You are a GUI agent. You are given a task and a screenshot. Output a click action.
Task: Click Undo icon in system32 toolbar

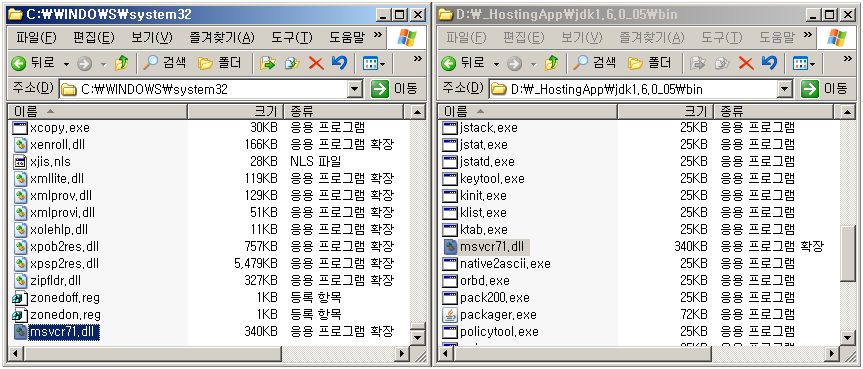tap(340, 64)
